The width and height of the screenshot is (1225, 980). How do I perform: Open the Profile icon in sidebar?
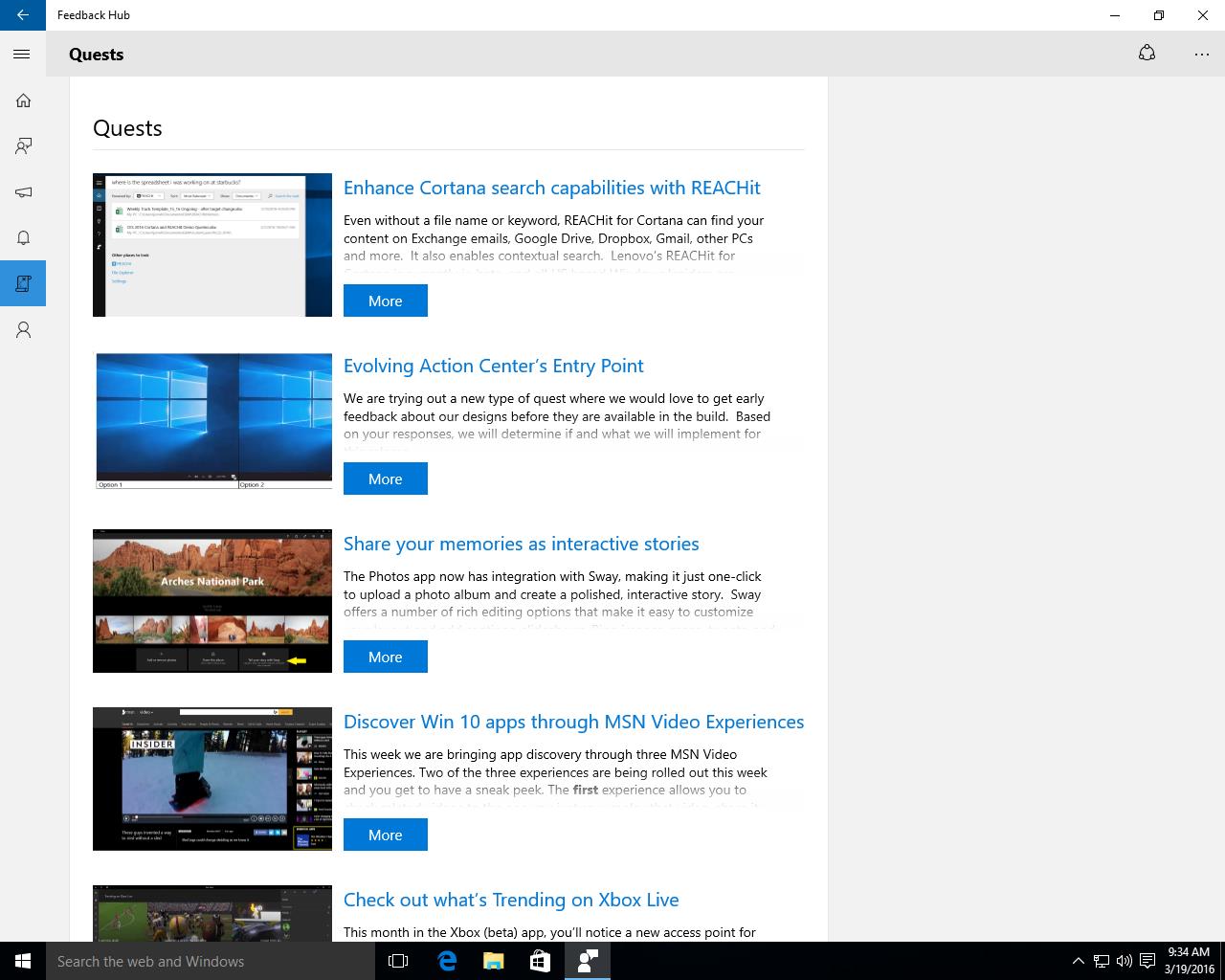coord(23,330)
